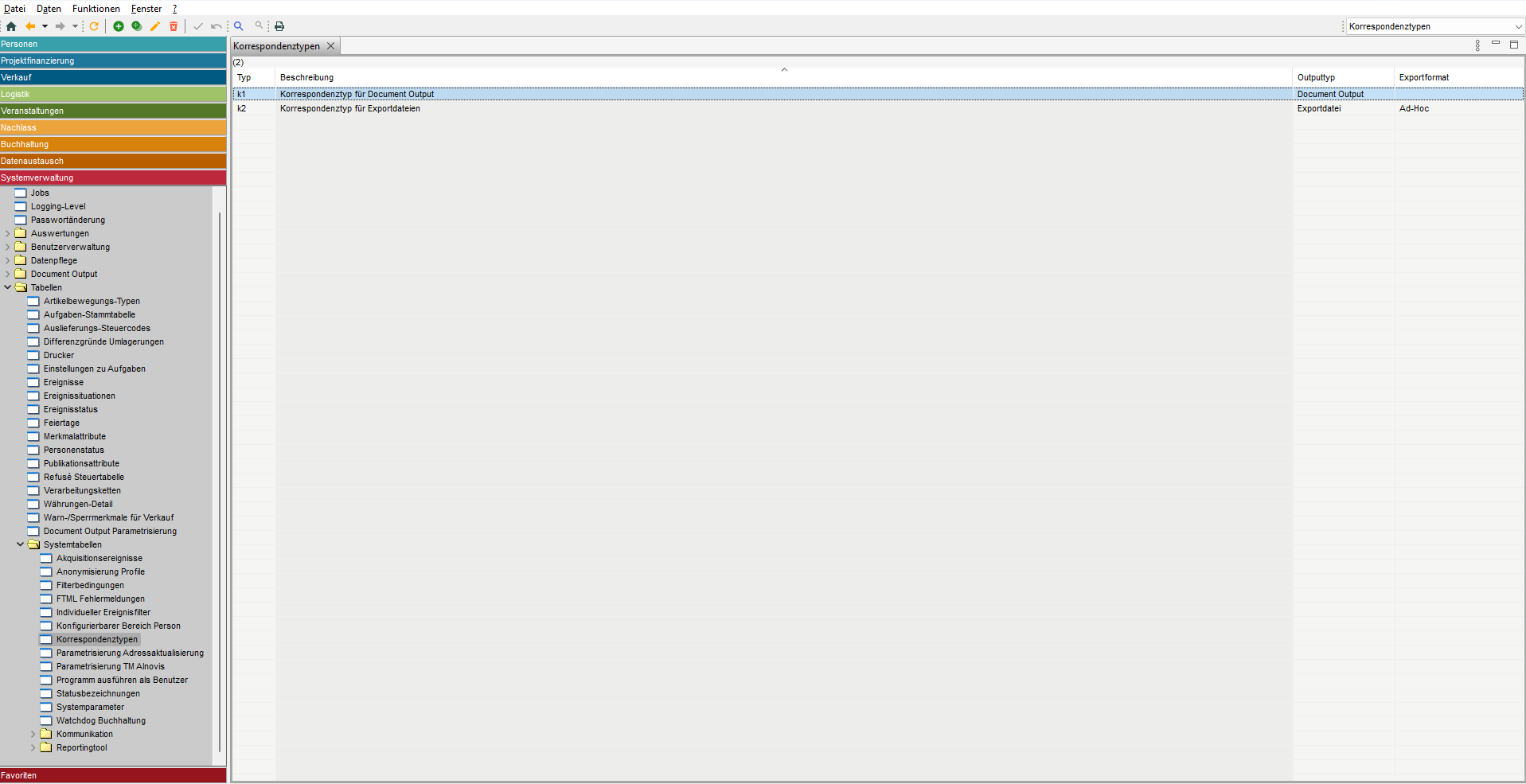
Task: Collapse the Systemtabellen folder
Action: pos(21,544)
